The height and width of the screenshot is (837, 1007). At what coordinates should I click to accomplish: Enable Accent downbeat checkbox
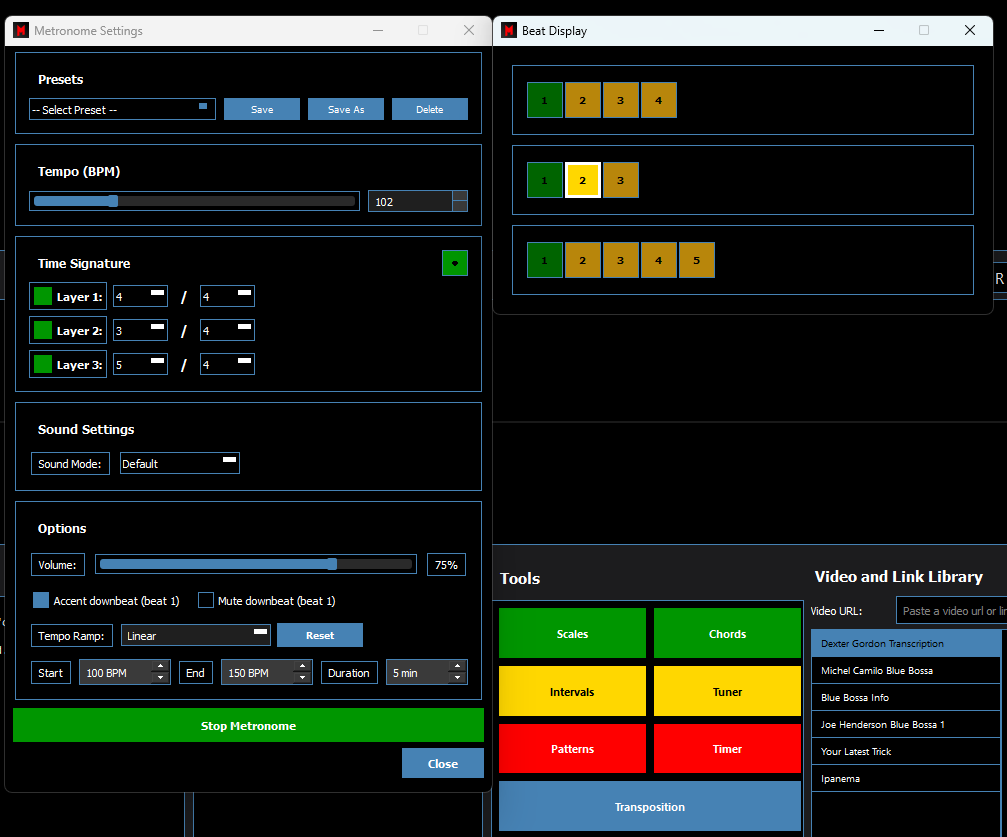[x=41, y=600]
